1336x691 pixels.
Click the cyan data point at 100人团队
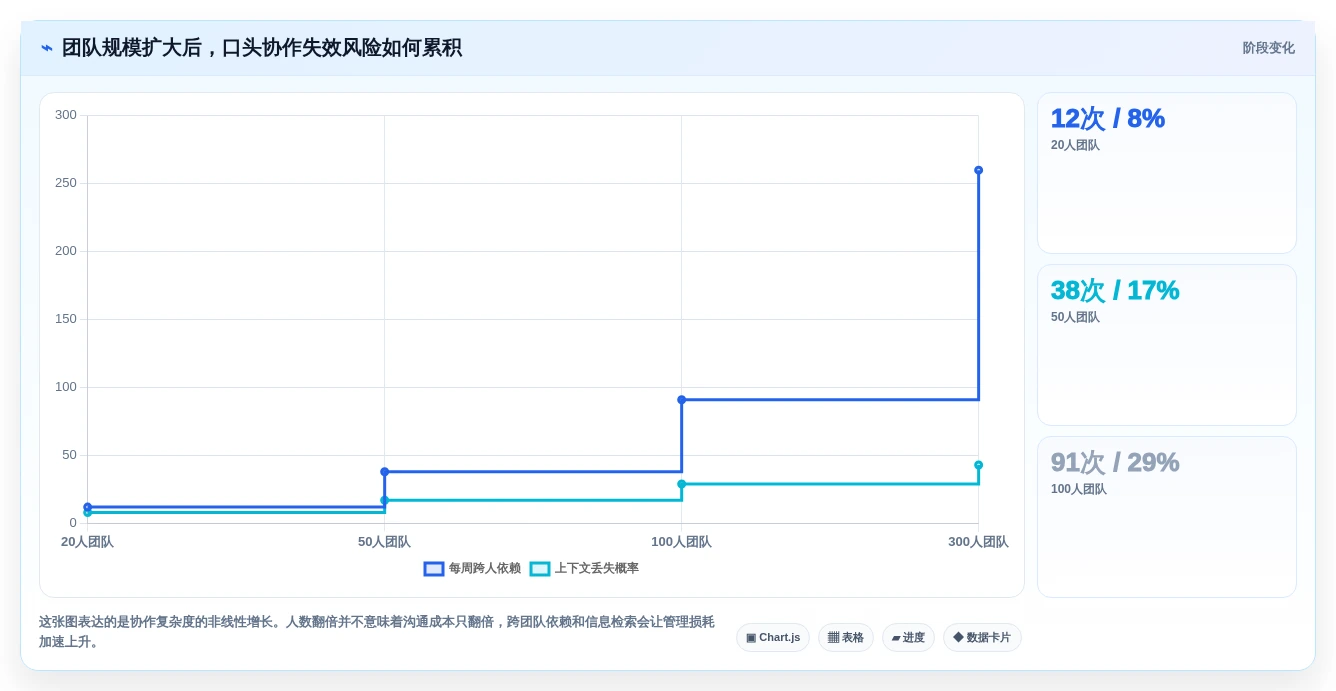click(681, 484)
